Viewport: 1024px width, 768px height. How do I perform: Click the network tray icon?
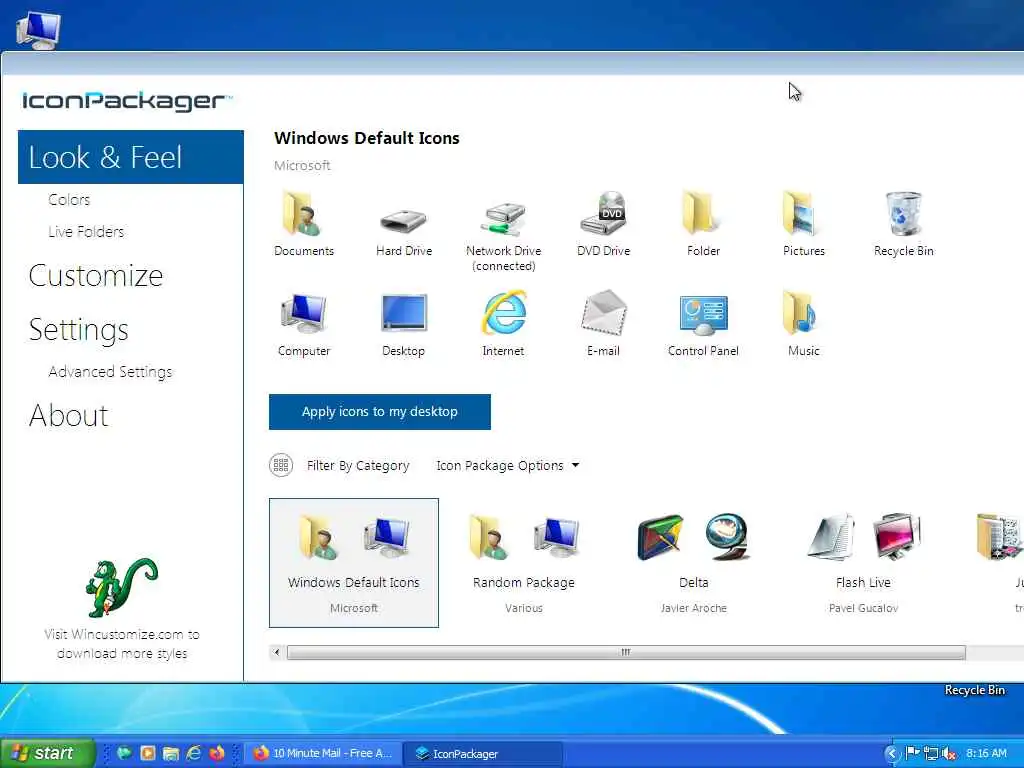[931, 754]
